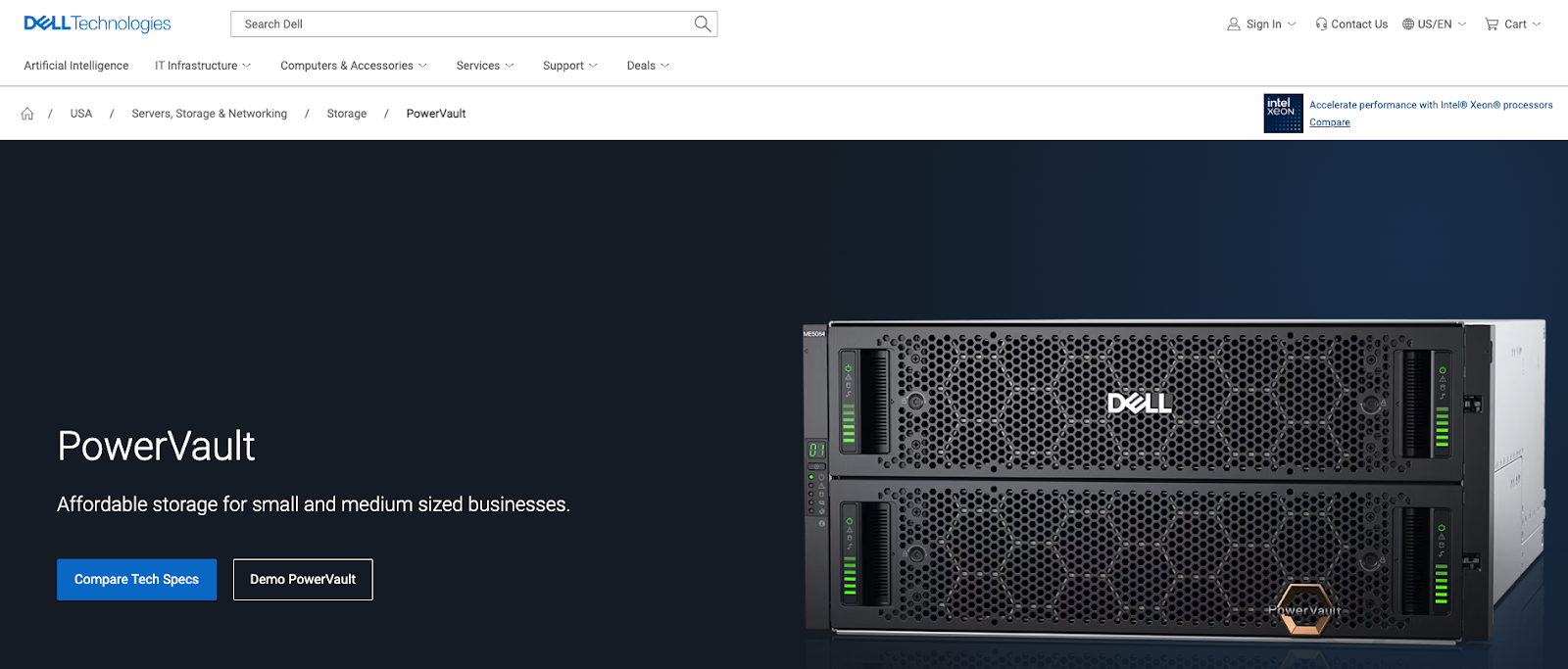Expand the Sign In chevron
Screen dimensions: 1568x669
[x=1292, y=24]
